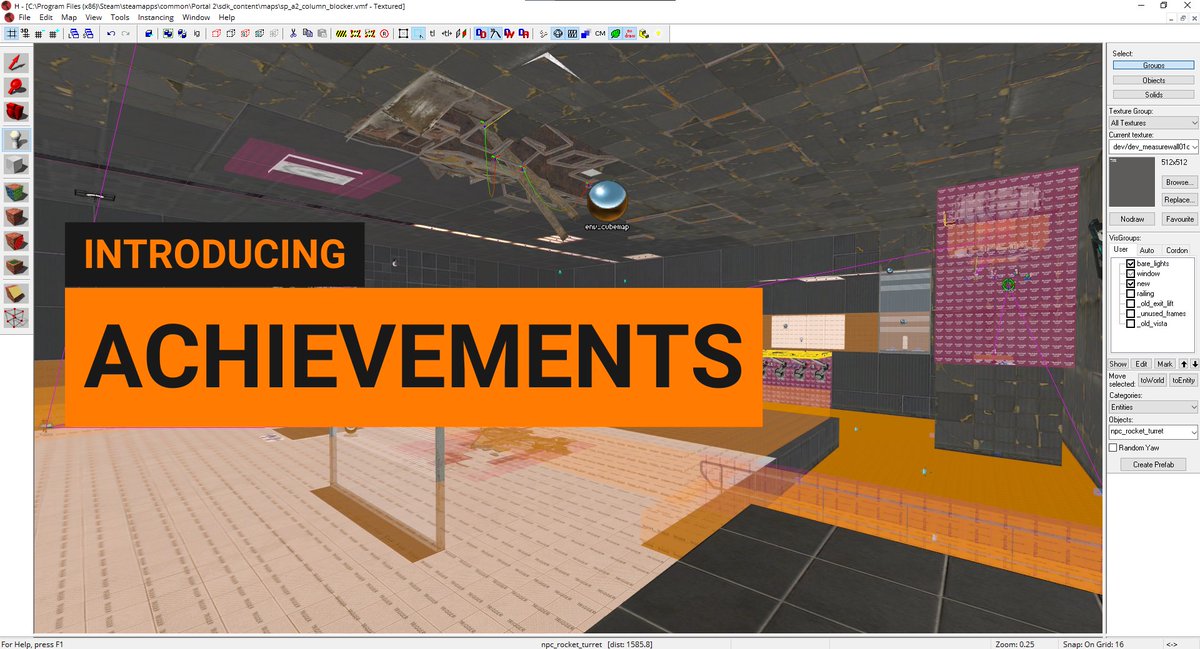
Task: Uncheck the 'new' visgroup checkbox
Action: tap(1131, 283)
